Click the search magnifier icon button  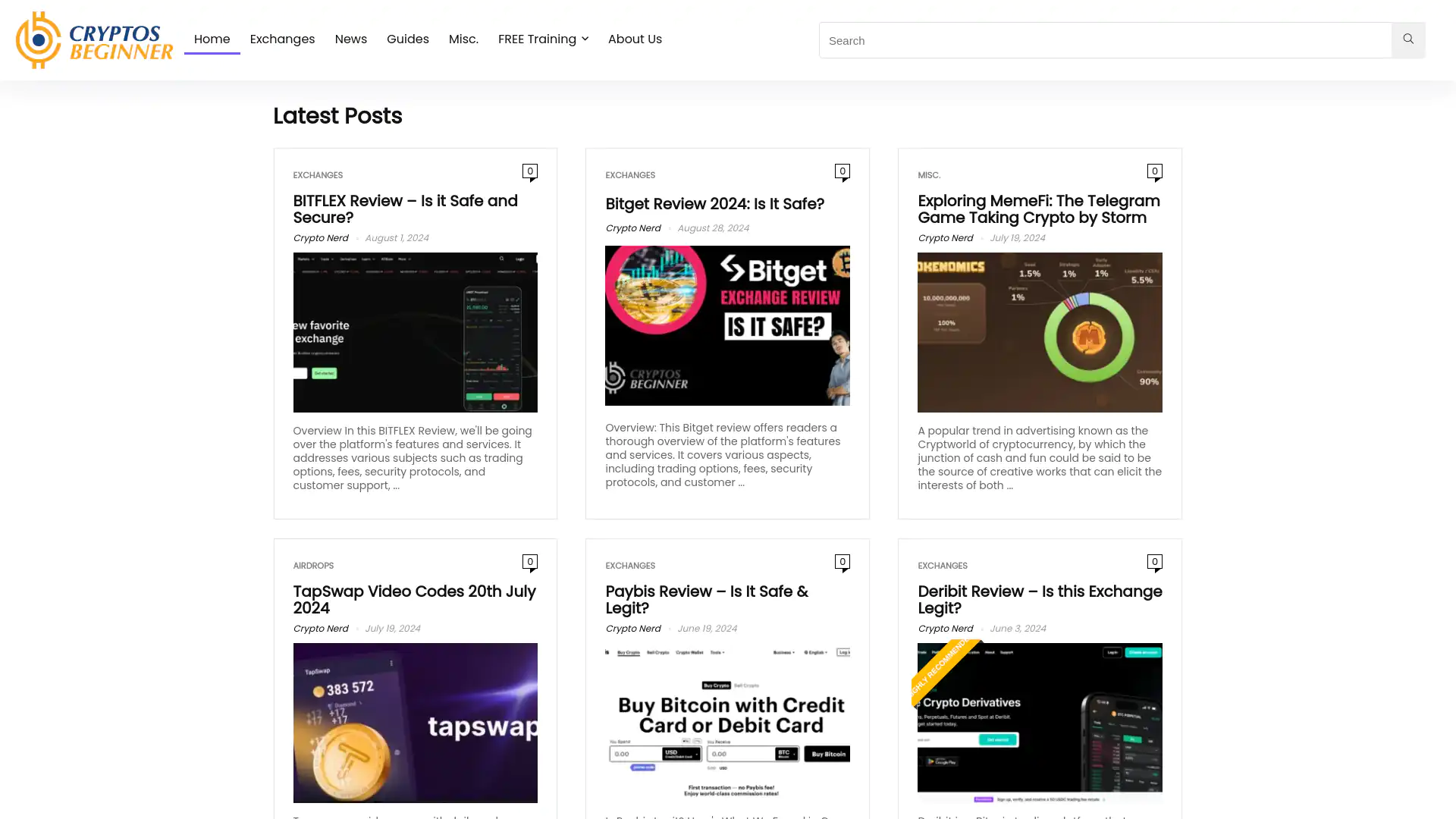1408,39
